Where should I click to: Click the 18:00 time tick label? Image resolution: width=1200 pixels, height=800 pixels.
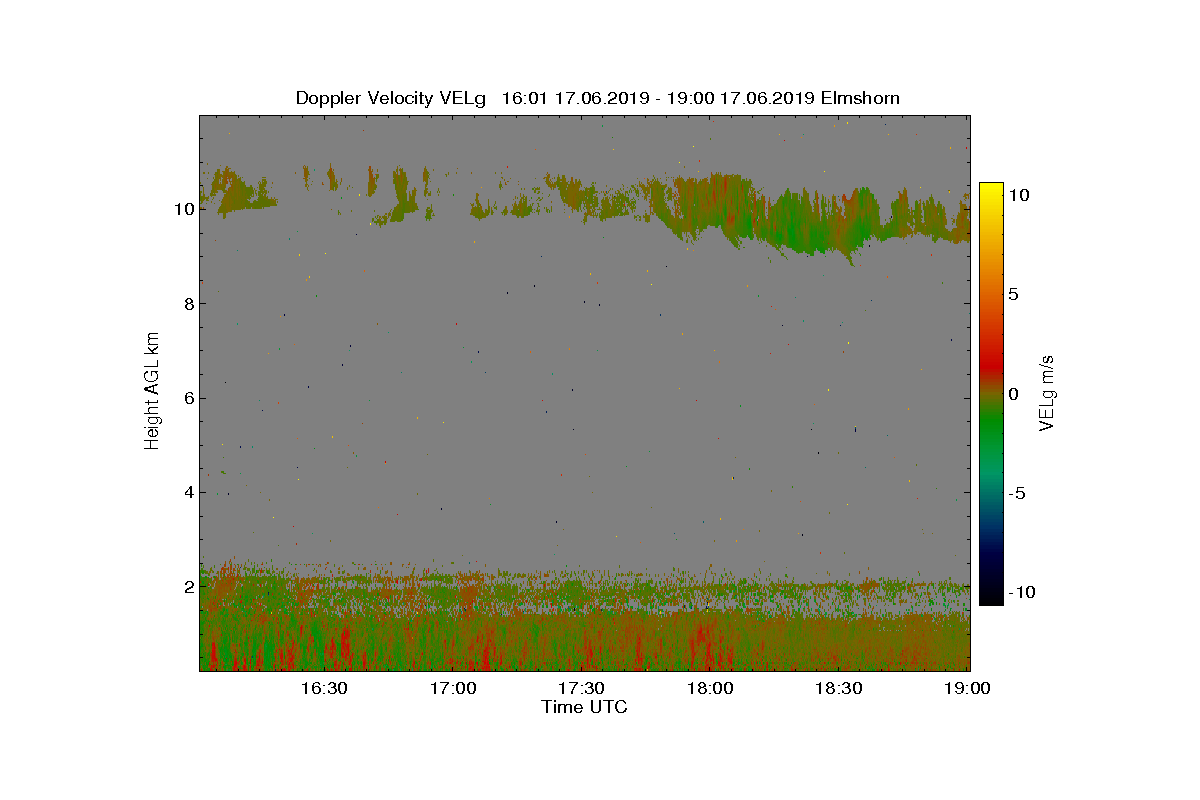coord(711,688)
